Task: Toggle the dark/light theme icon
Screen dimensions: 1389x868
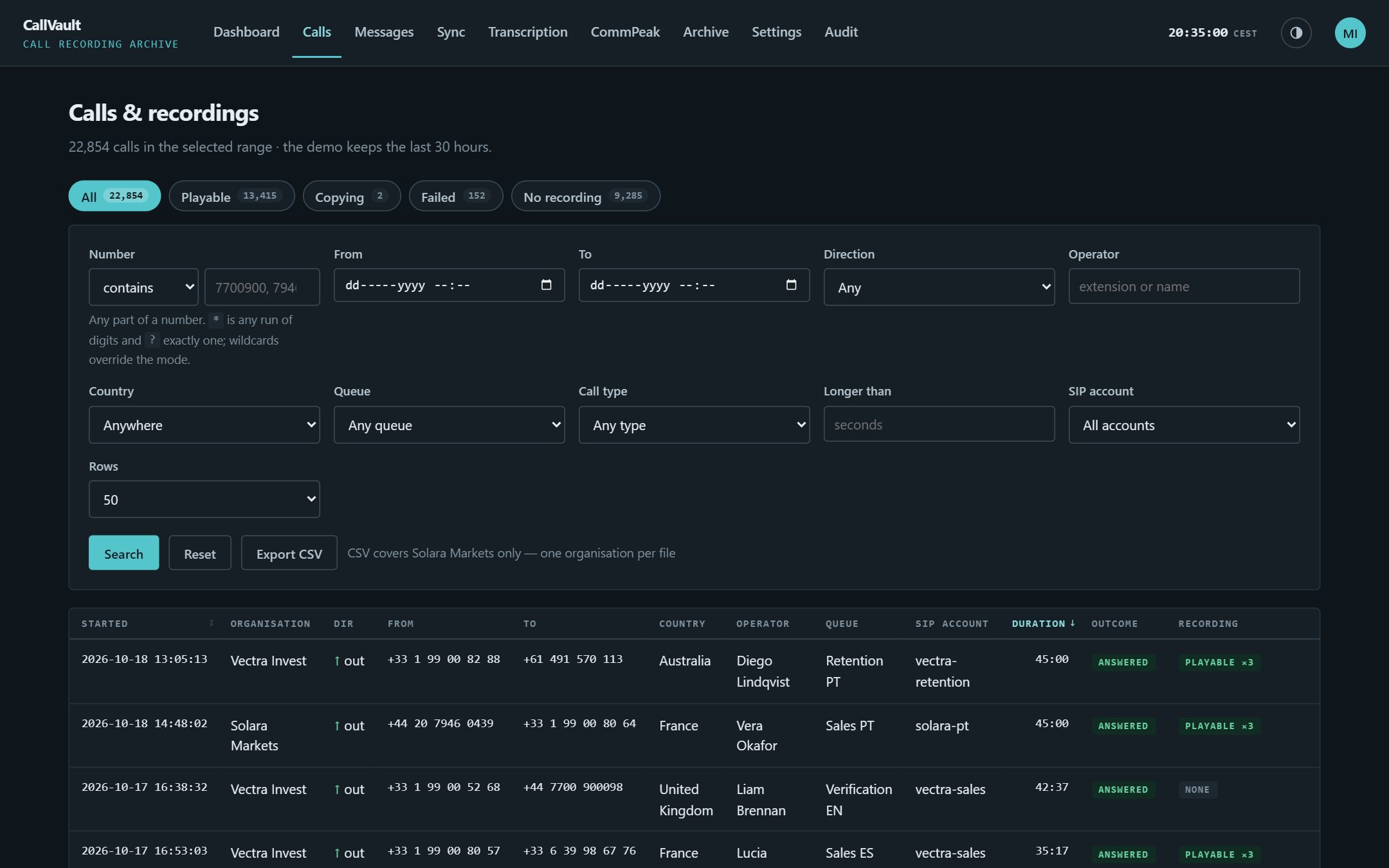Action: click(1296, 33)
